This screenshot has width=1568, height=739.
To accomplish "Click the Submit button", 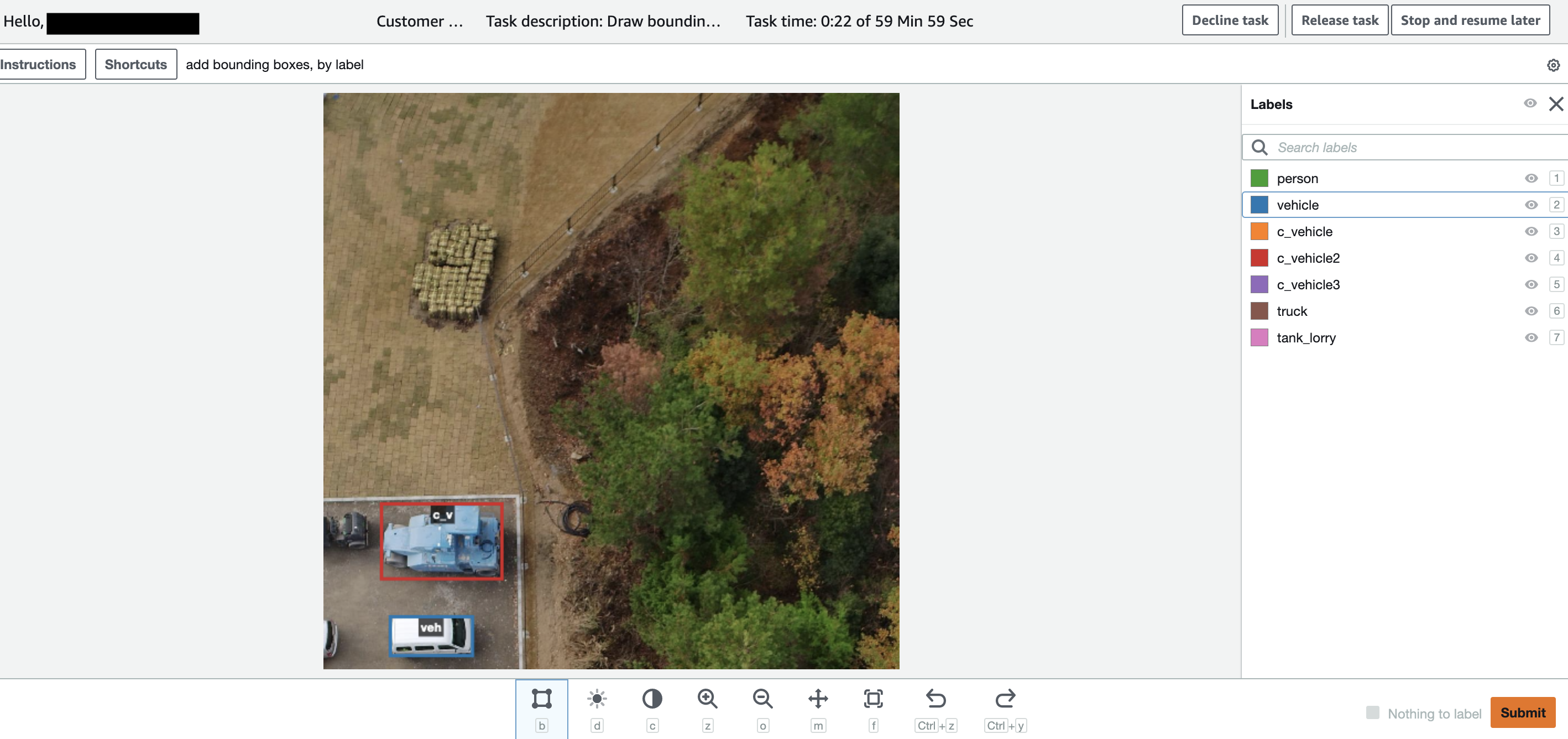I will (1522, 712).
